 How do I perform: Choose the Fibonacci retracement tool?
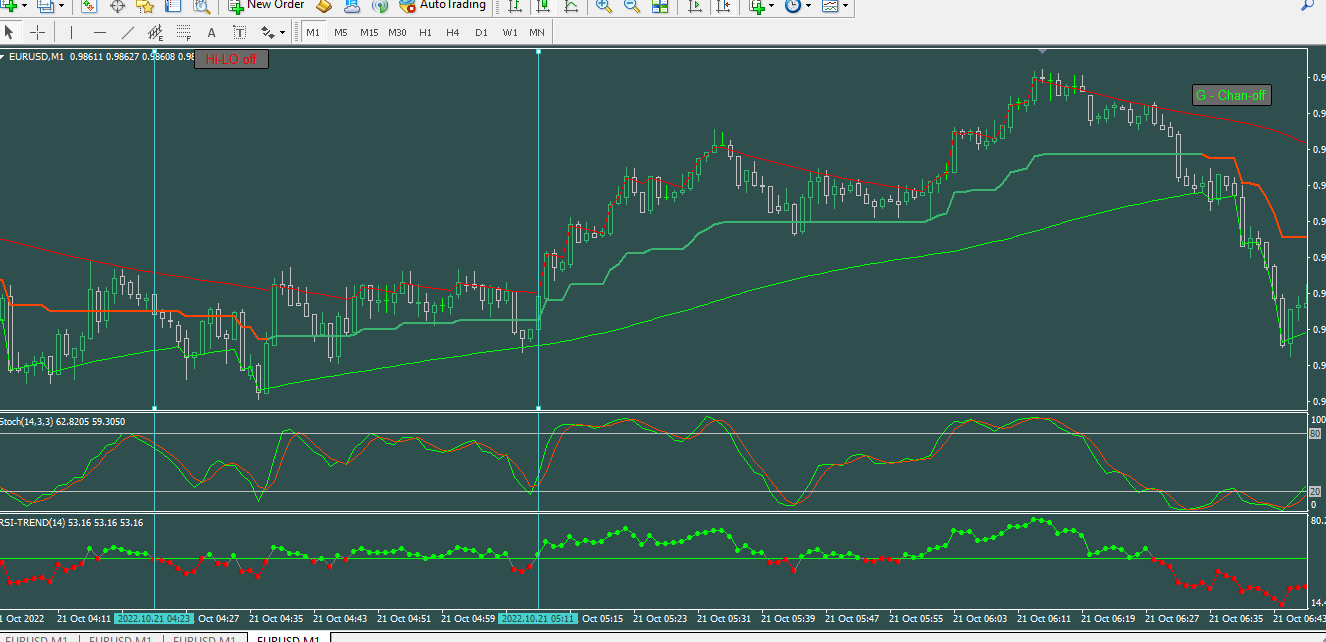point(183,32)
